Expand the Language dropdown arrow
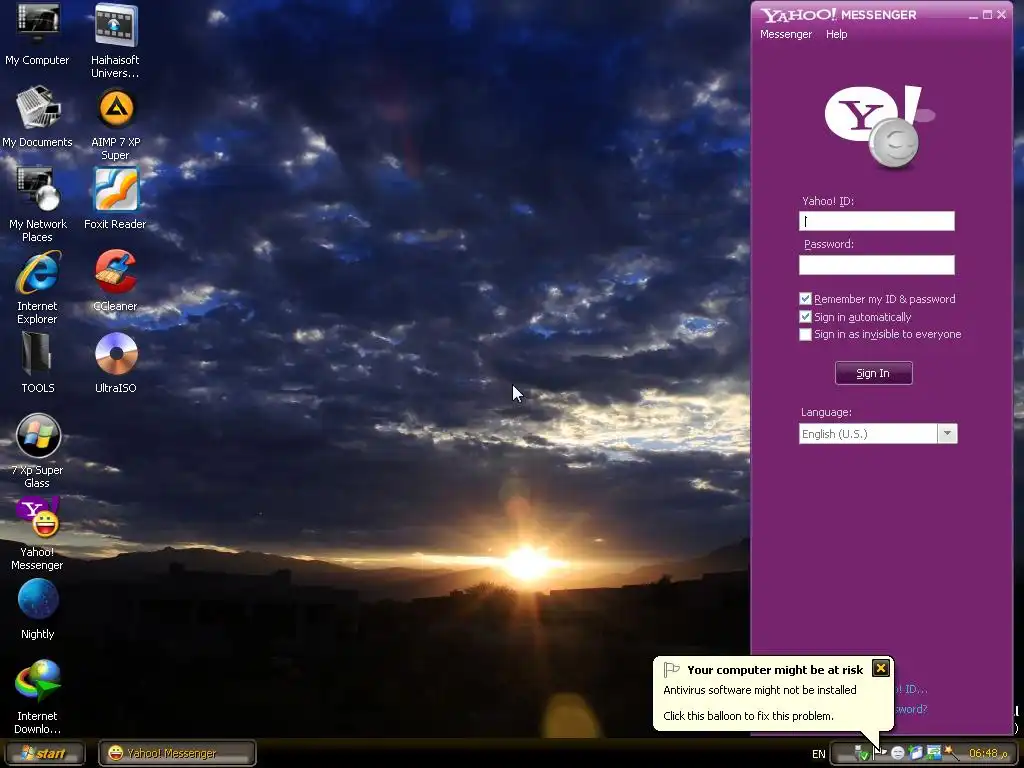Viewport: 1024px width, 768px height. click(x=947, y=434)
